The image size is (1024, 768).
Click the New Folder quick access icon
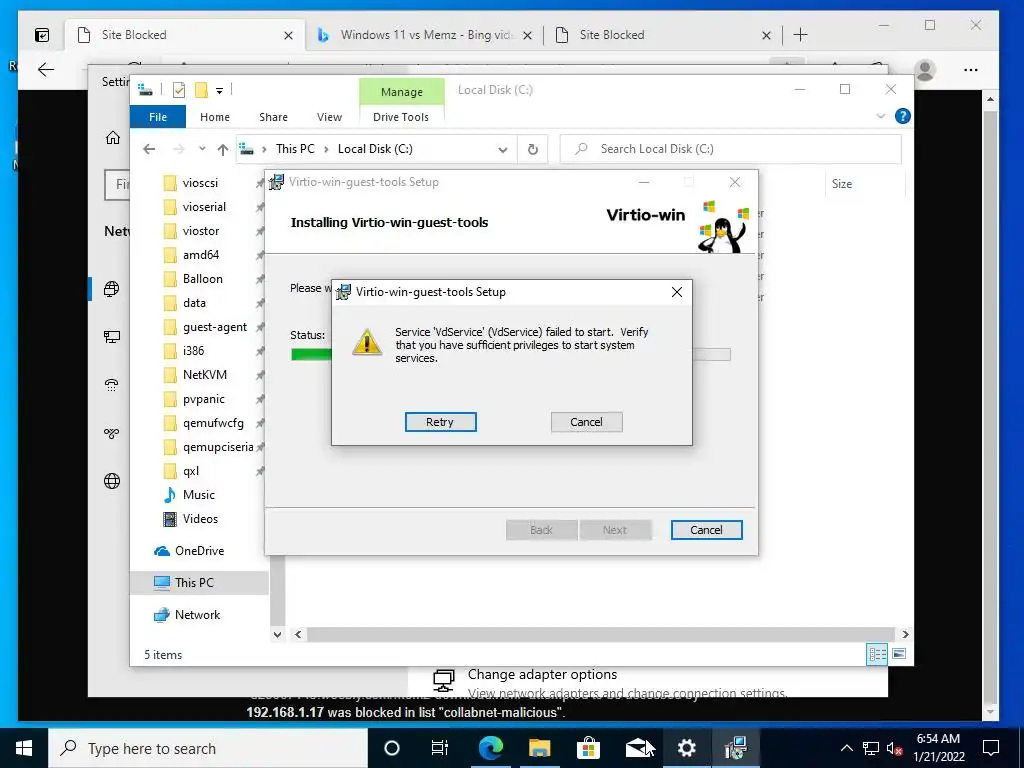[201, 90]
